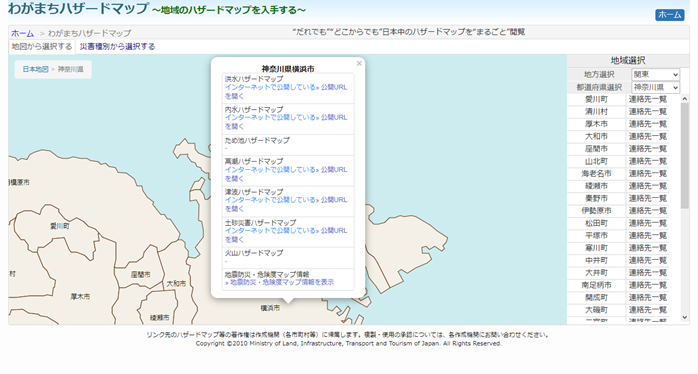Select 南足柄市 in the region list

pyautogui.click(x=596, y=285)
